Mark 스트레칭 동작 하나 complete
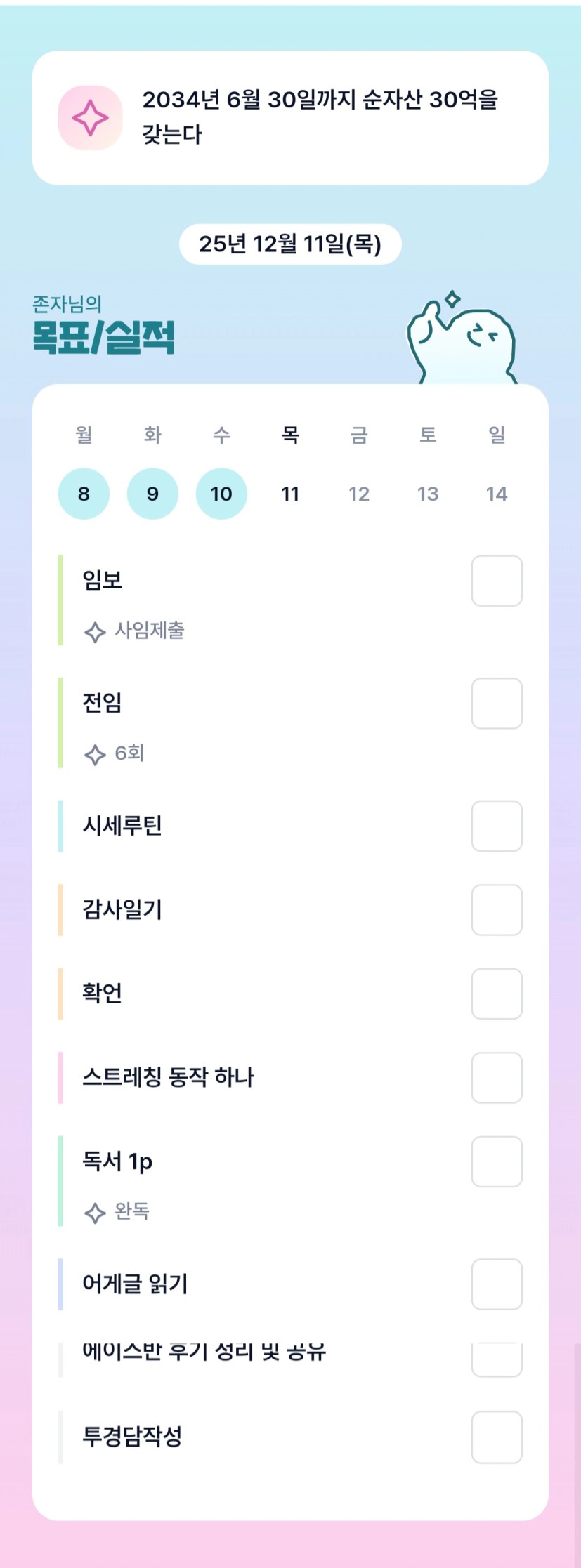Screen dimensions: 581x1568 [497, 1078]
